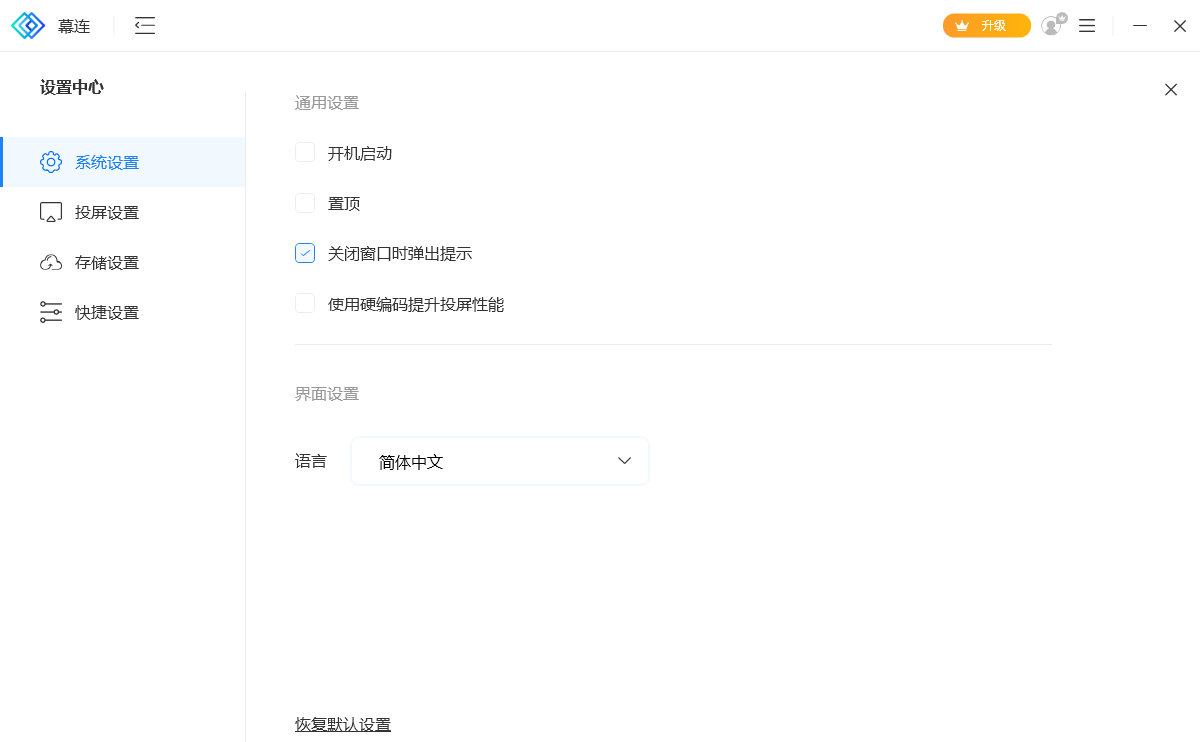Screen dimensions: 1200x742
Task: Click the 快捷设置 sliders icon
Action: click(51, 312)
